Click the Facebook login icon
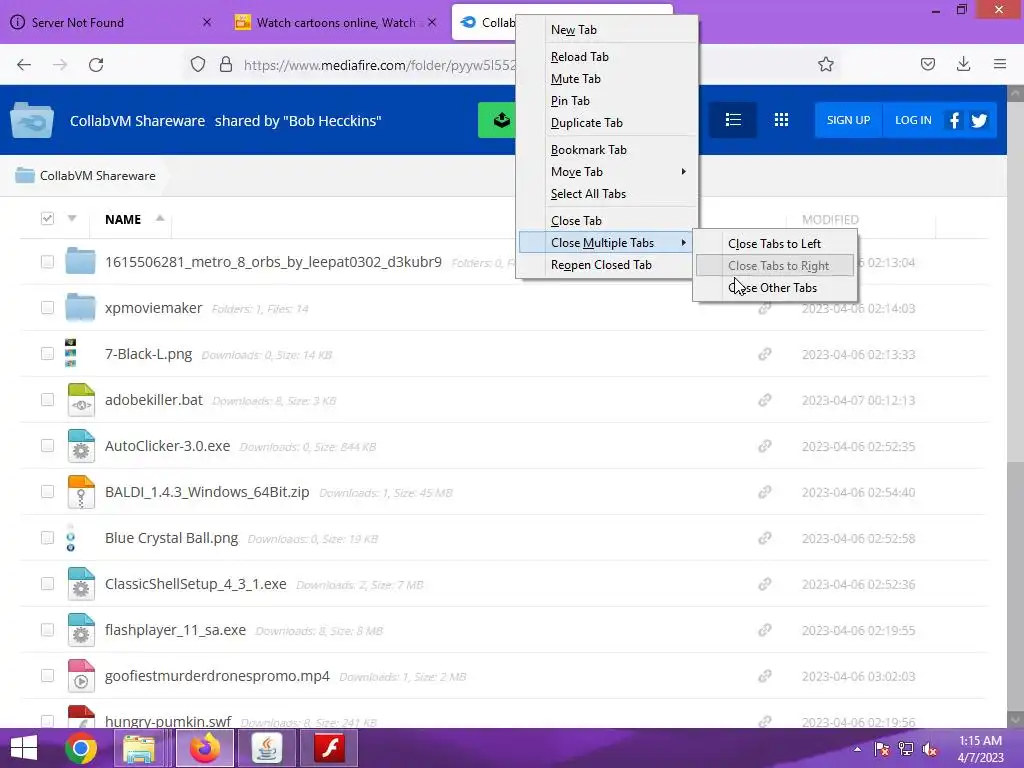 [954, 121]
